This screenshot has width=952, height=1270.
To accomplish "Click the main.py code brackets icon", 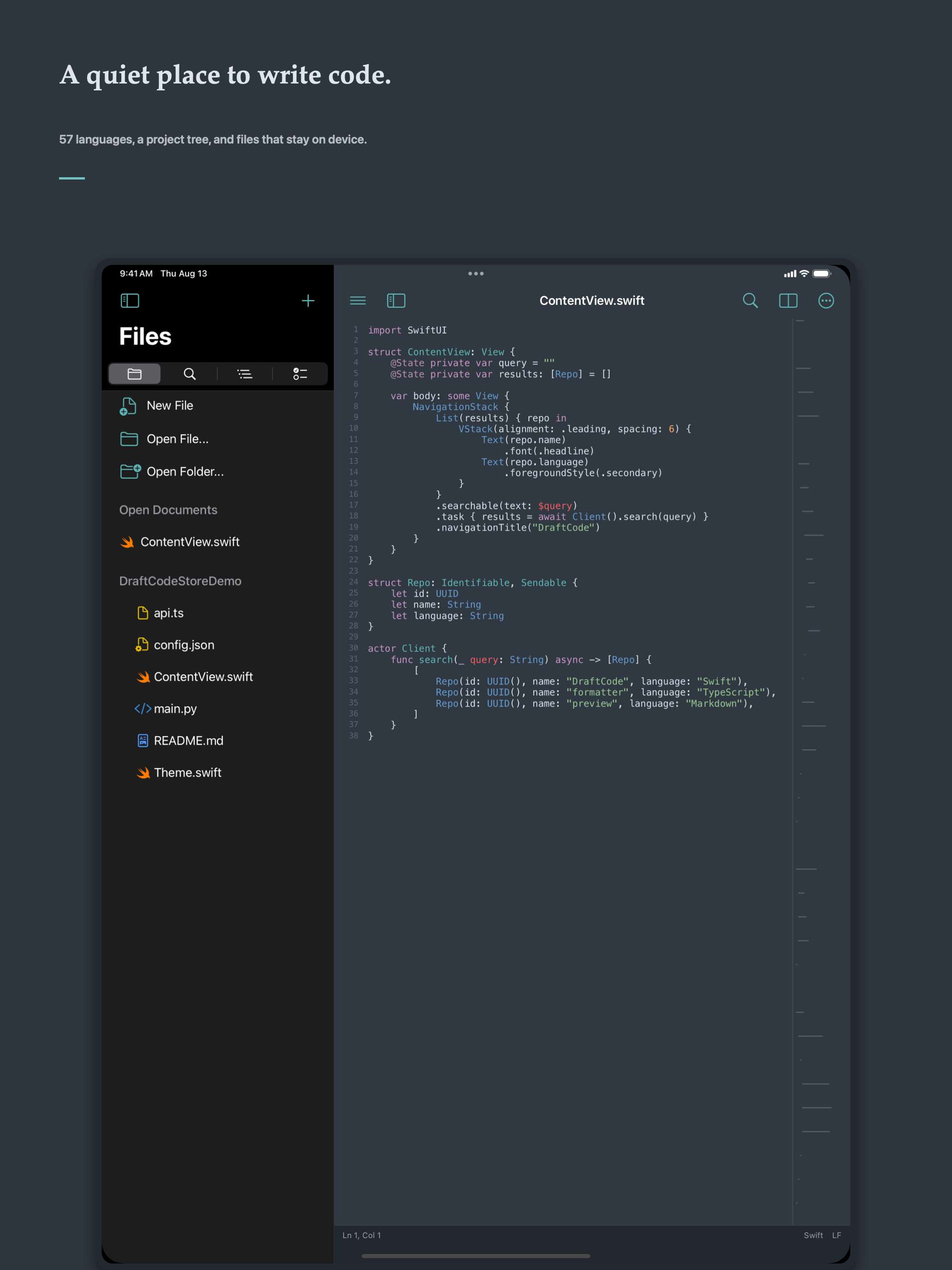I will pos(143,708).
